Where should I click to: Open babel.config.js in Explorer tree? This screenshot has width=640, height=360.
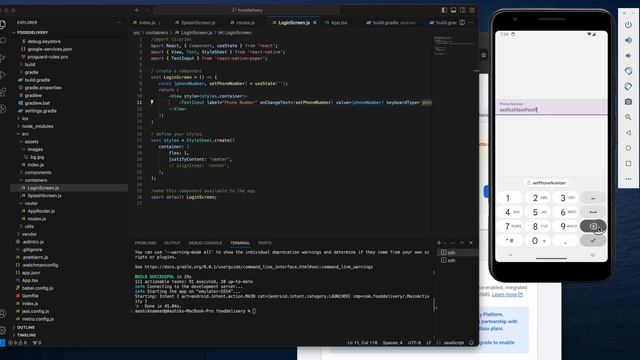(38, 288)
